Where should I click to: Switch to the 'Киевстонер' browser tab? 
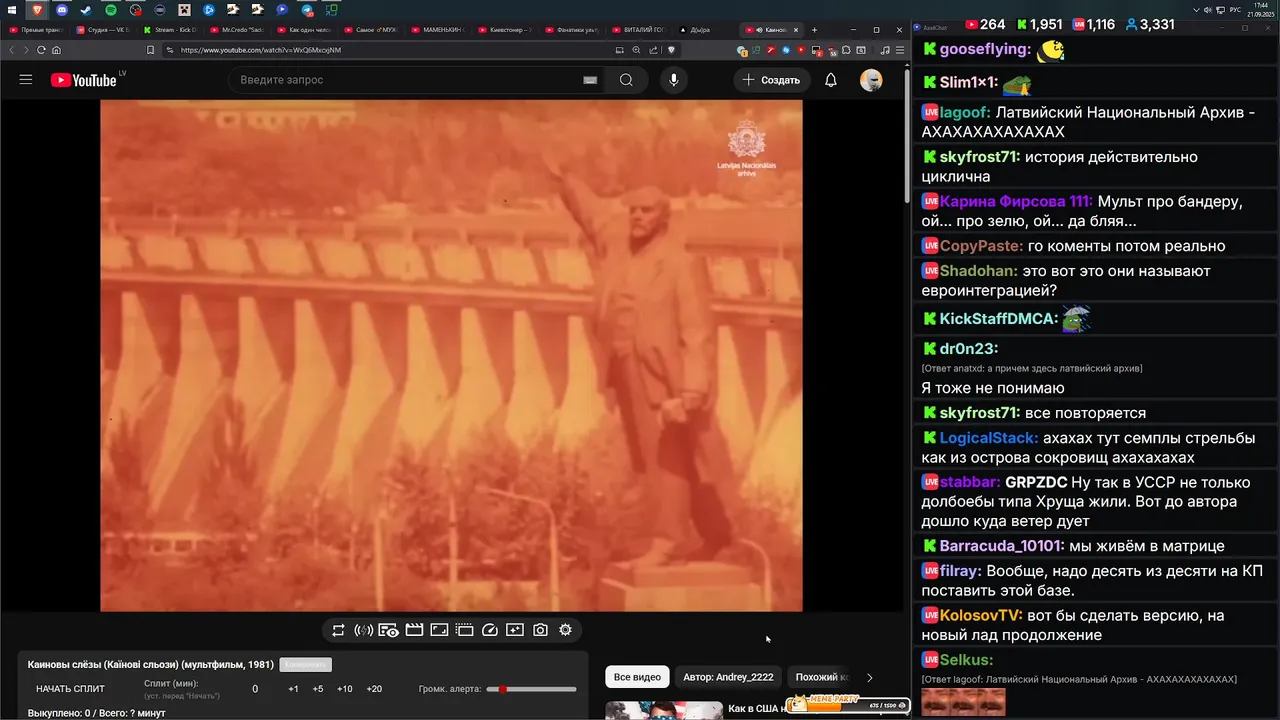[507, 30]
